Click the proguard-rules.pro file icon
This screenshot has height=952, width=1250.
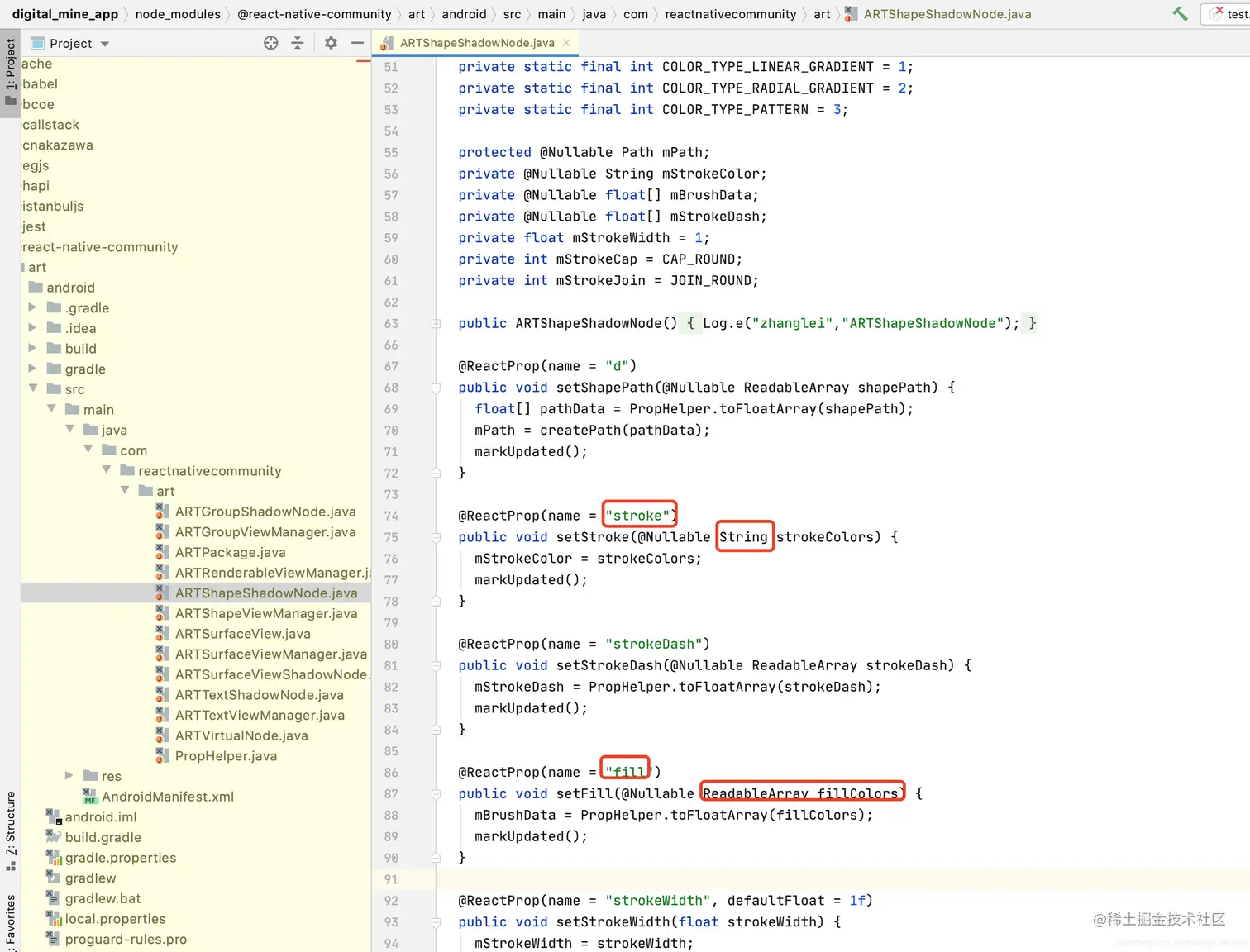pos(53,939)
